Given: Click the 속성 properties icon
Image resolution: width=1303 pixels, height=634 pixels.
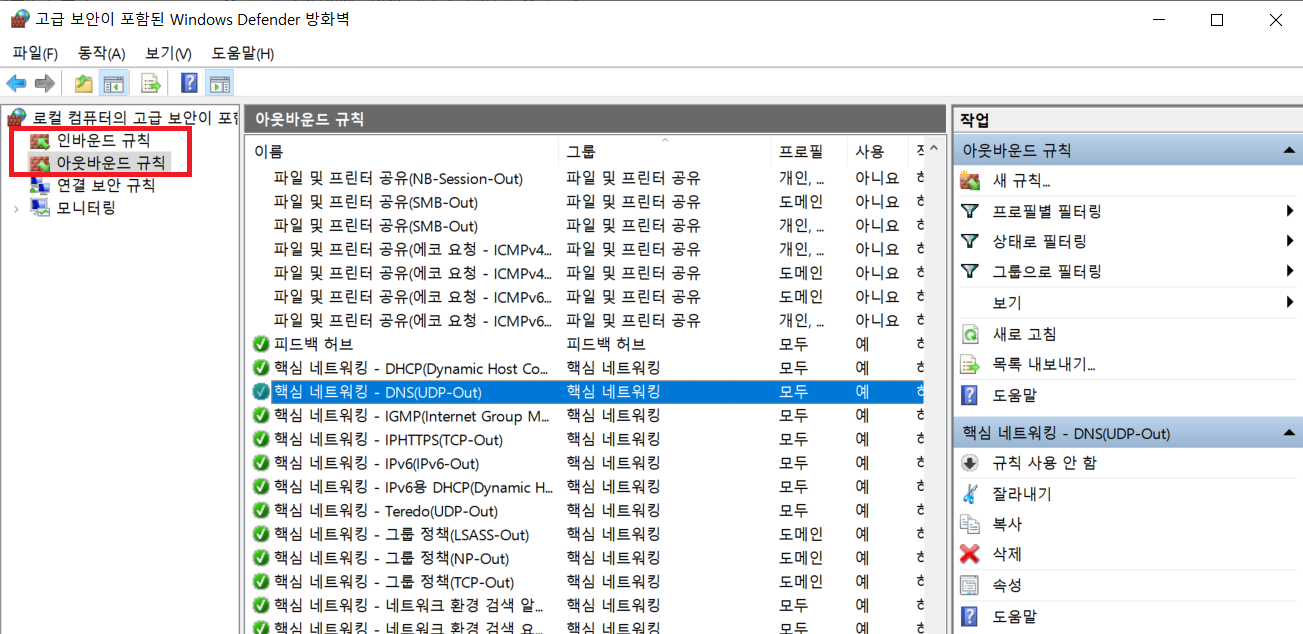Looking at the screenshot, I should pos(970,585).
